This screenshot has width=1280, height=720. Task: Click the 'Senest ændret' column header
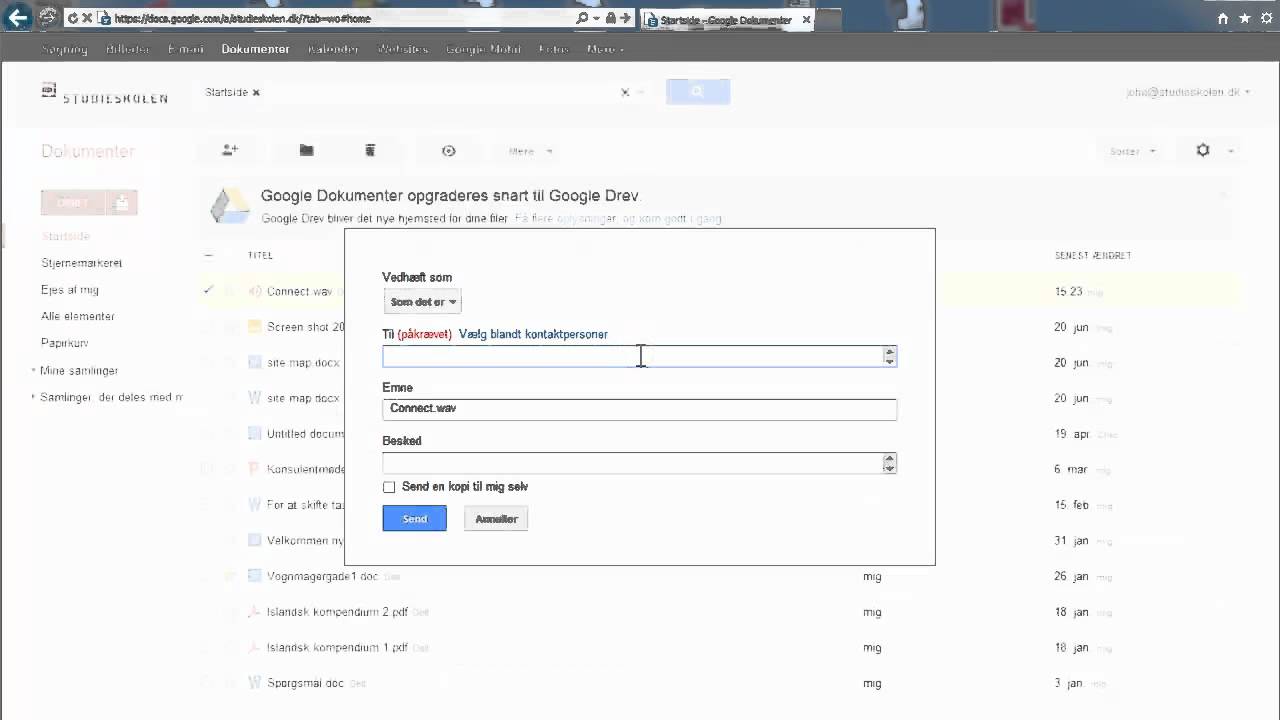(1093, 255)
